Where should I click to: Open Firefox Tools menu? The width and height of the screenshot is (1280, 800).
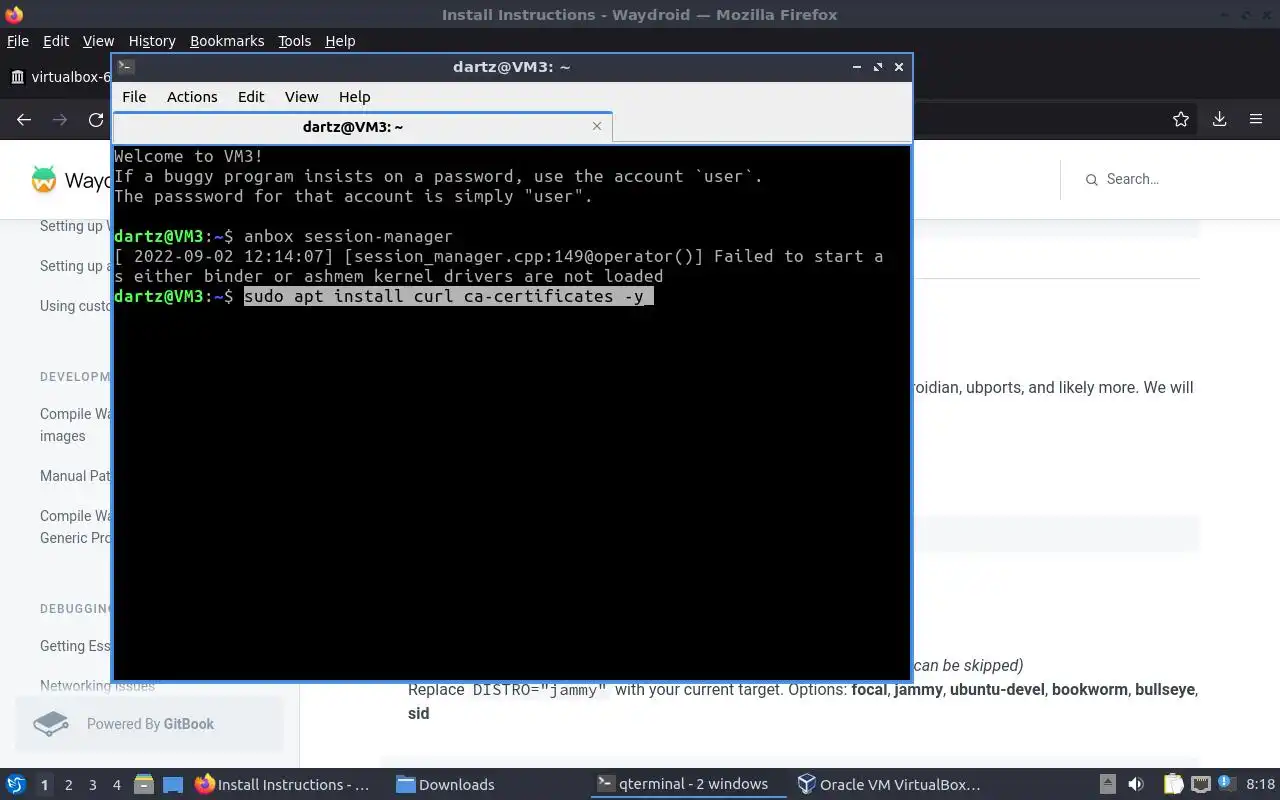coord(294,41)
